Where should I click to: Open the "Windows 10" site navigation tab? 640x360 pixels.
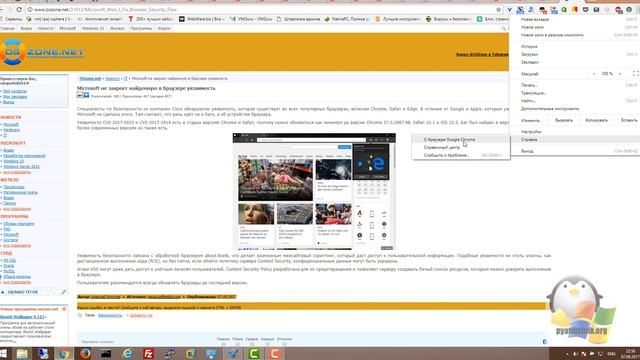93,29
